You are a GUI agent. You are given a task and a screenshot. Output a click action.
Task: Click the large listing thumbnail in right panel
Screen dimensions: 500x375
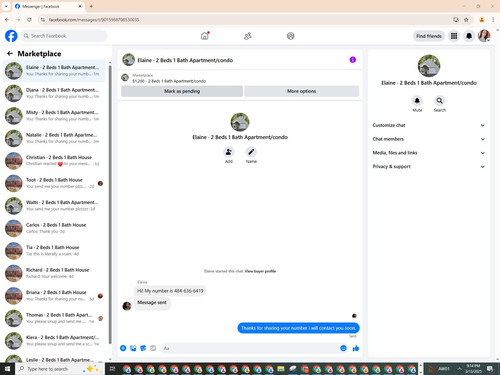coord(429,66)
